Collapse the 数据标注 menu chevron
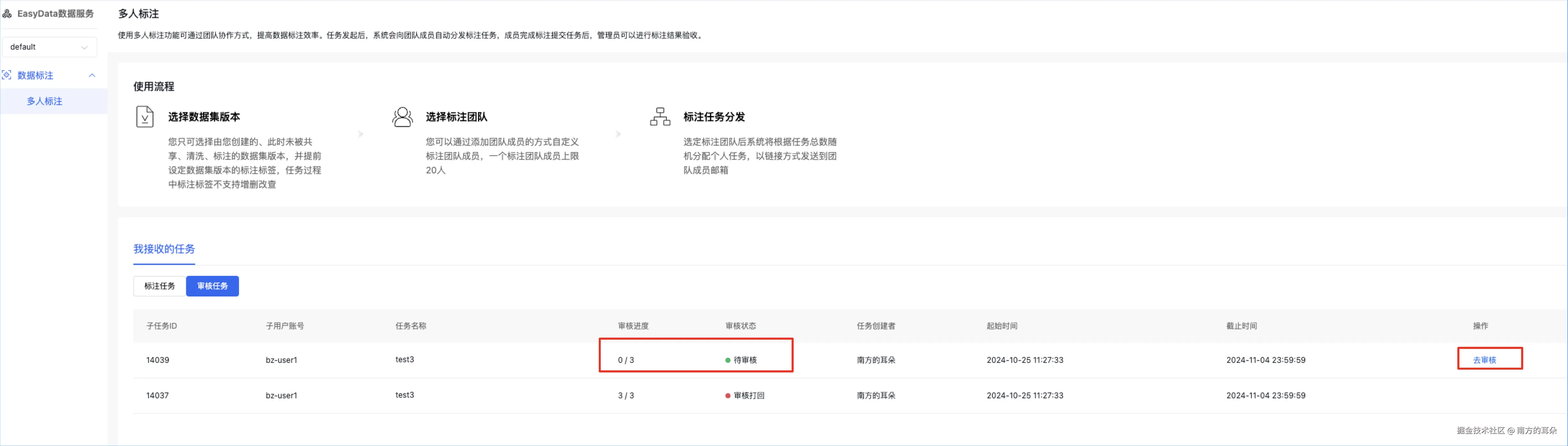1568x446 pixels. click(x=92, y=75)
